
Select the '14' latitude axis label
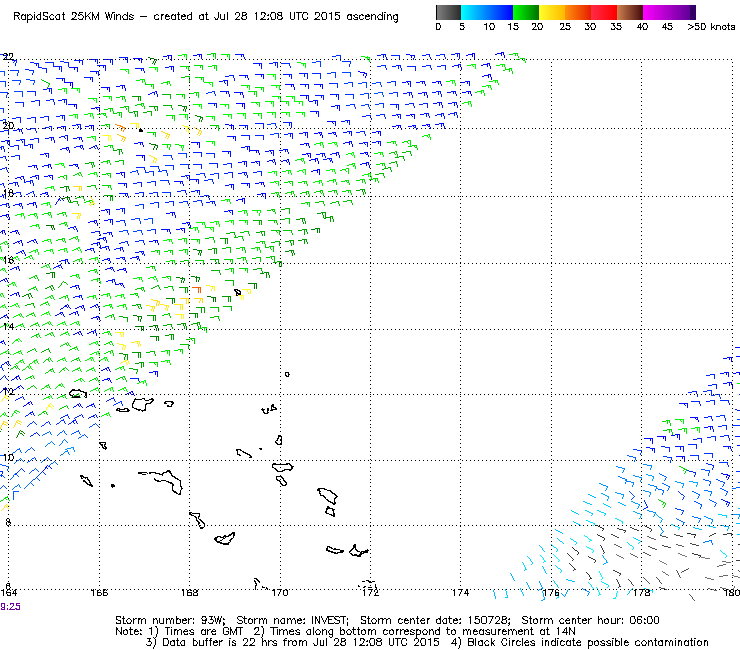[x=8, y=326]
